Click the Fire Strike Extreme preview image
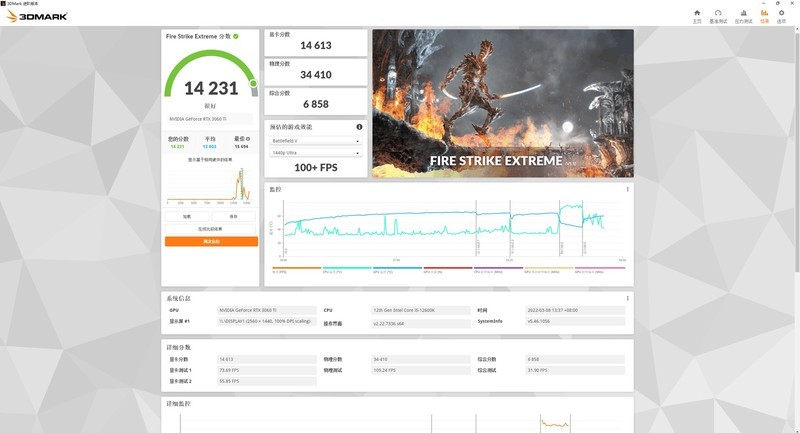Viewport: 800px width, 433px height. pyautogui.click(x=502, y=103)
